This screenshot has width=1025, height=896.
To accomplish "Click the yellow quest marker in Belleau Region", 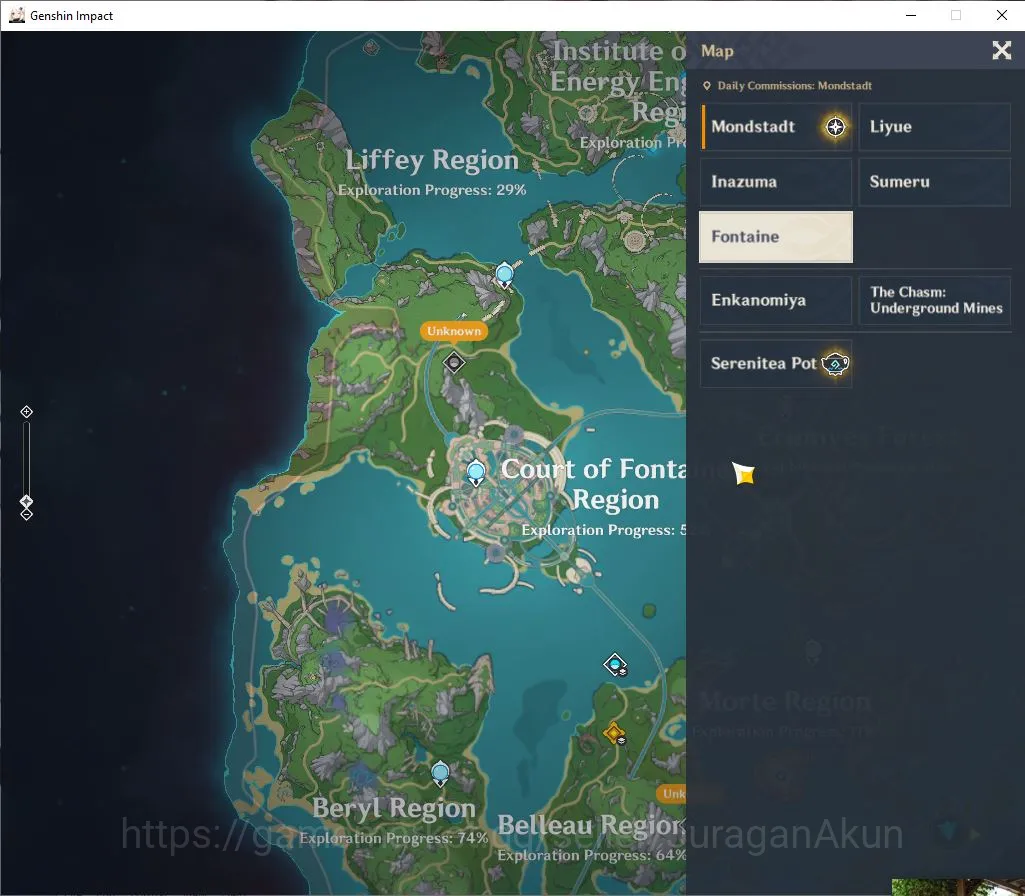I will (x=614, y=733).
